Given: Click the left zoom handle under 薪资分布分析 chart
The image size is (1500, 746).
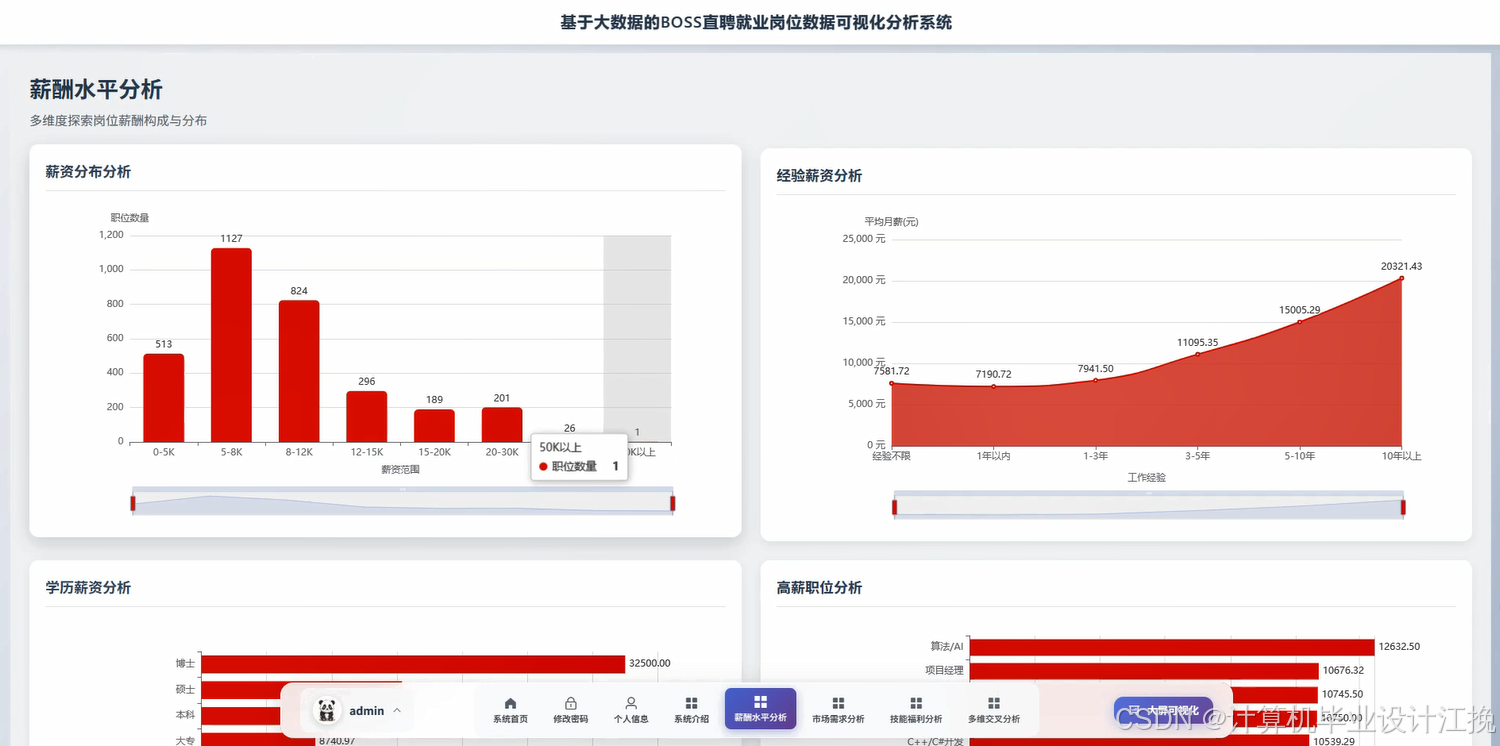Looking at the screenshot, I should coord(133,503).
